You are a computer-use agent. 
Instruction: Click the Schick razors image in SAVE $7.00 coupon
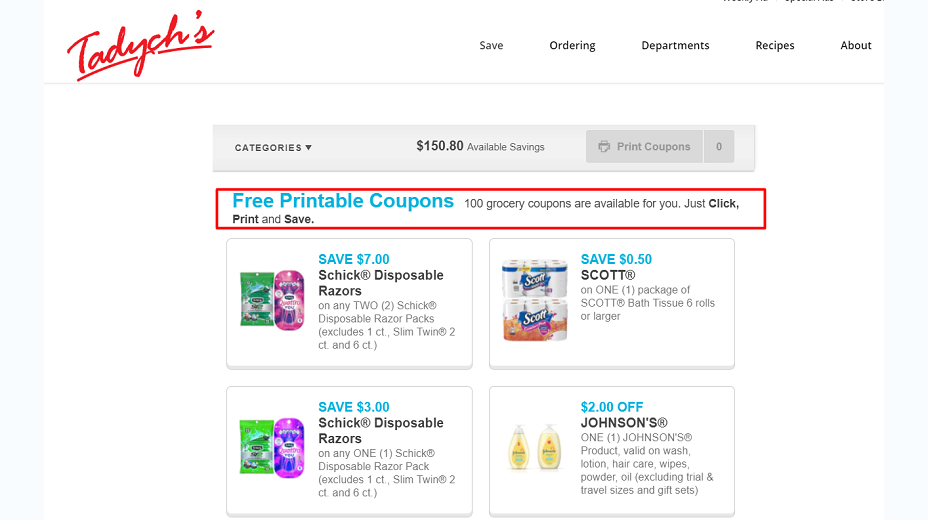point(272,300)
